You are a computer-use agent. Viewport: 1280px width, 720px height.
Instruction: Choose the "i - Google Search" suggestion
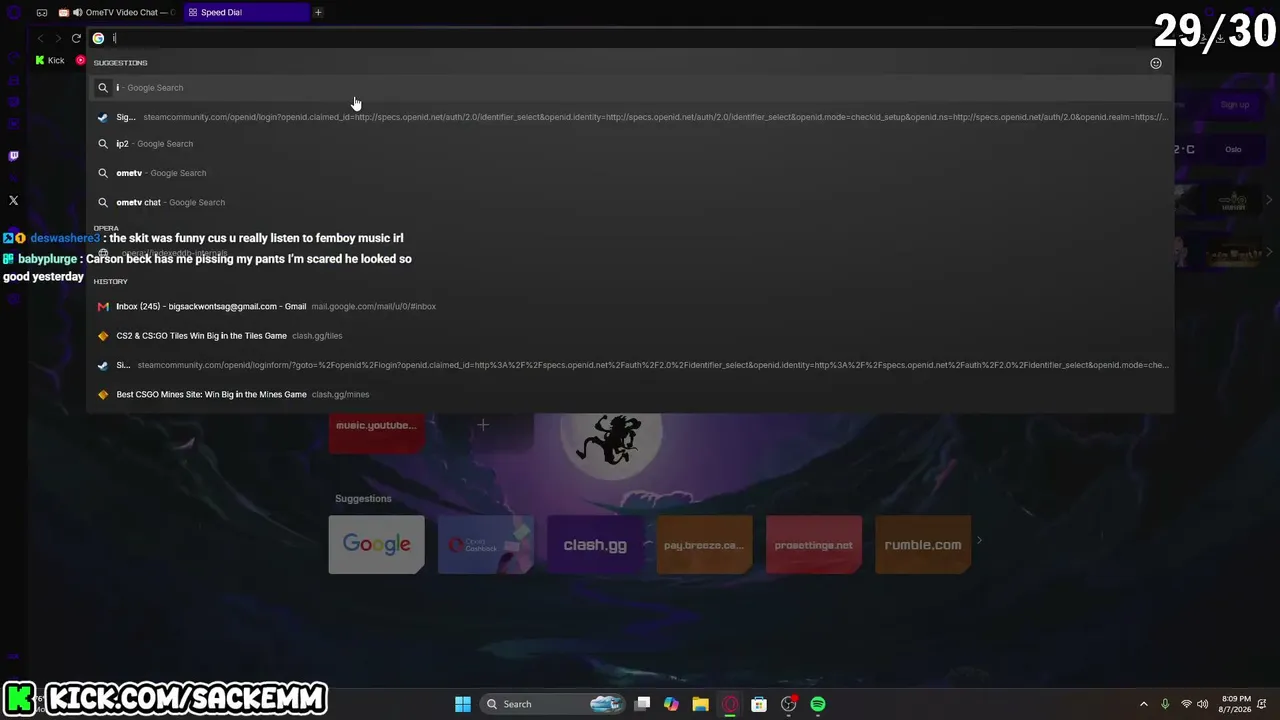pos(630,88)
